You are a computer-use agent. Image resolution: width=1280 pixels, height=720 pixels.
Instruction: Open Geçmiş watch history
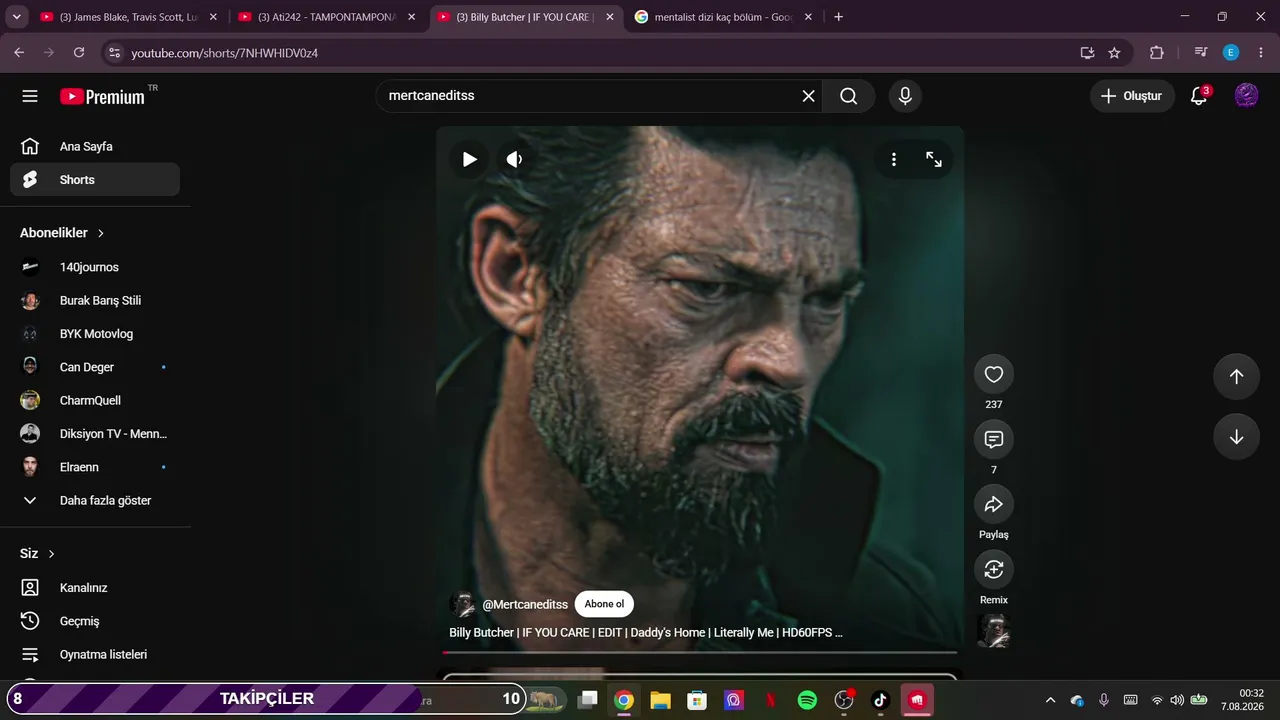pos(95,621)
